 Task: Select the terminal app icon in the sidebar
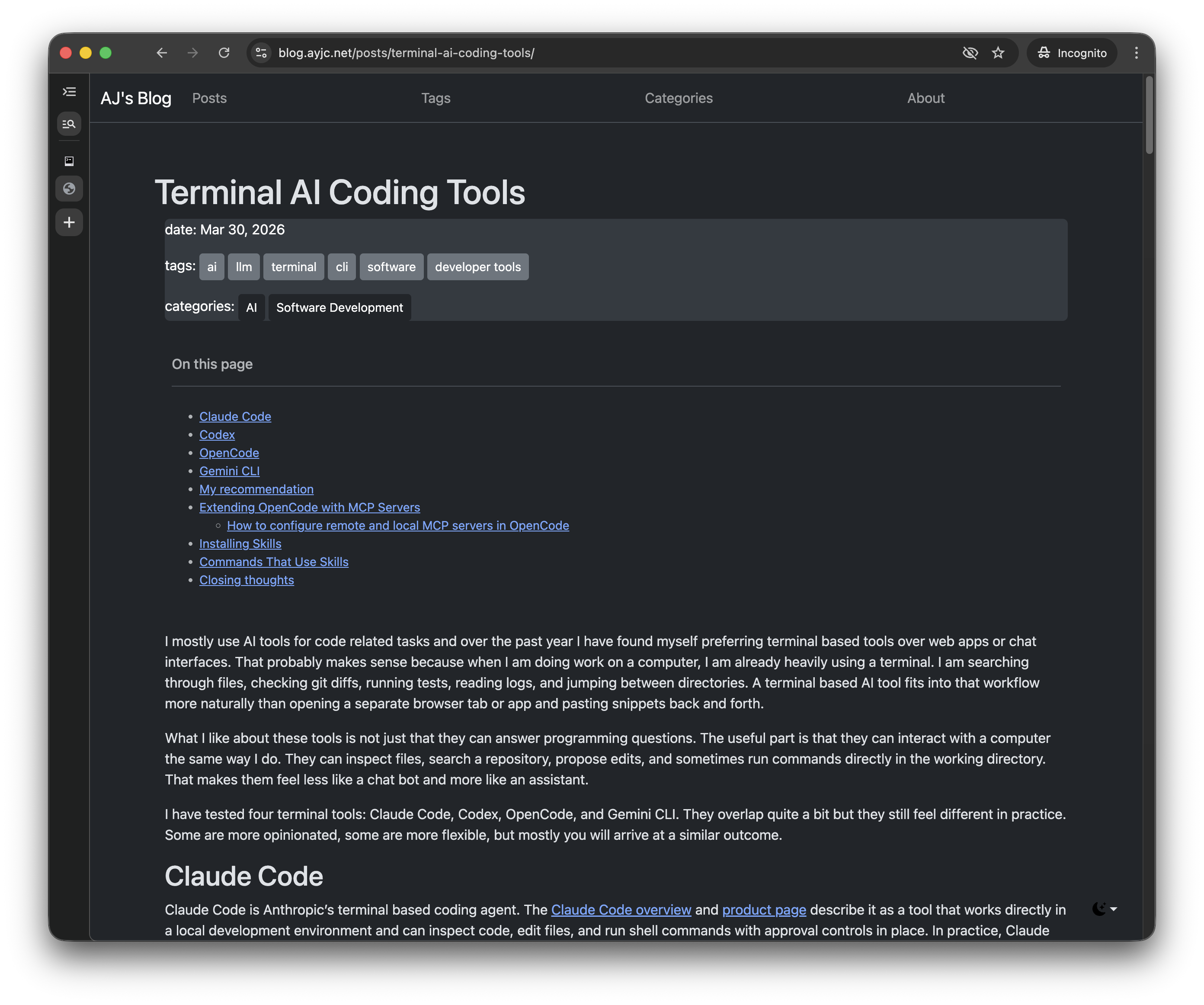[69, 161]
